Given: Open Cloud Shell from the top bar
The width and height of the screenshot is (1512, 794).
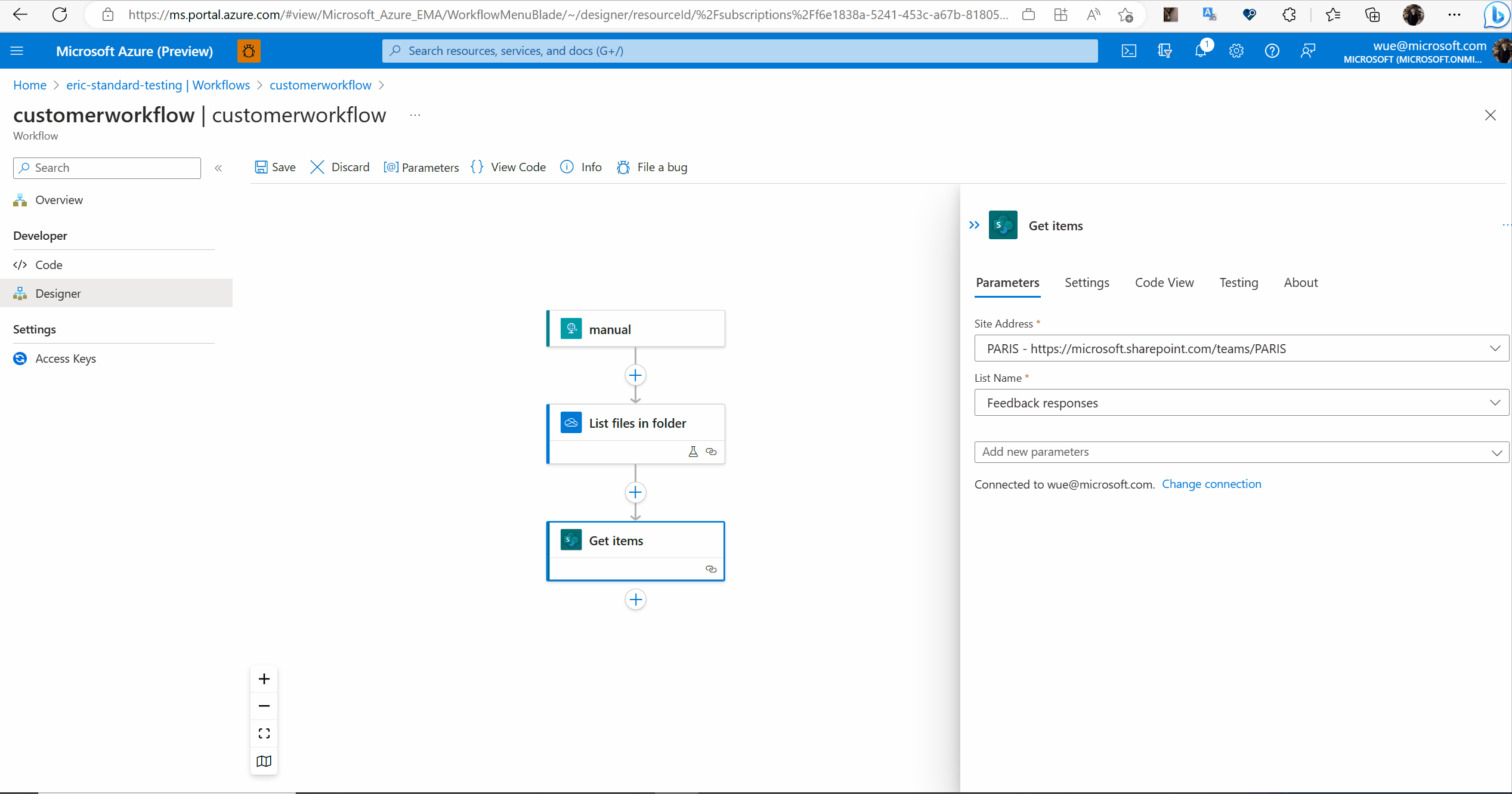Looking at the screenshot, I should coord(1129,51).
